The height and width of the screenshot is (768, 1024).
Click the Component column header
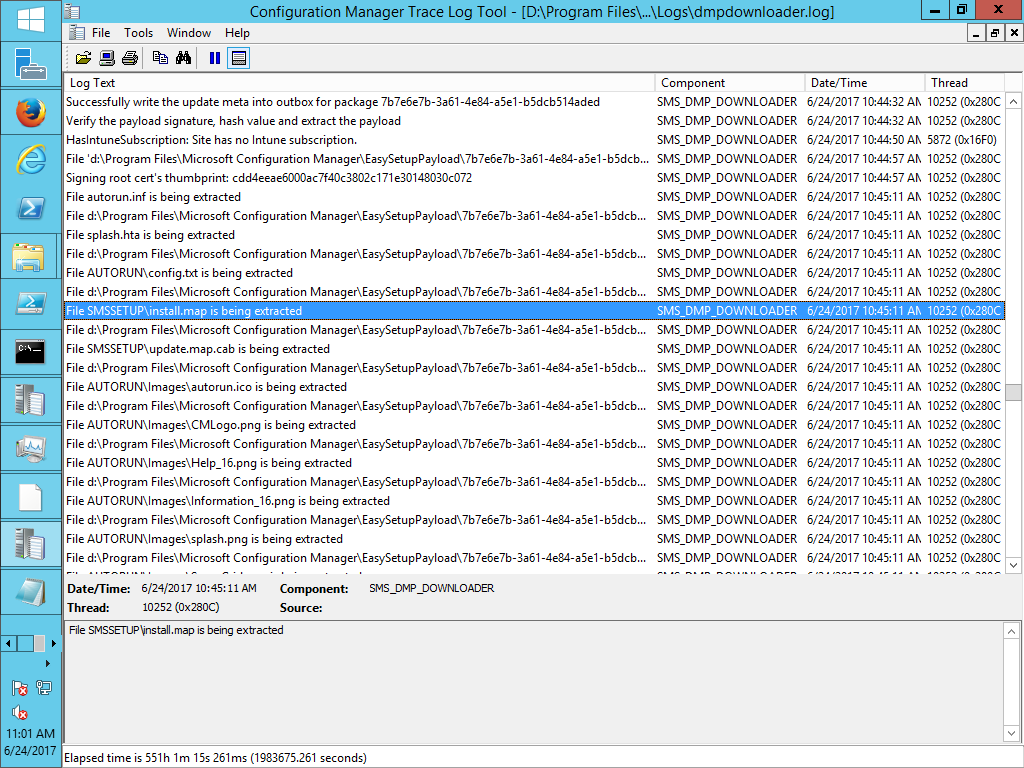[x=729, y=83]
